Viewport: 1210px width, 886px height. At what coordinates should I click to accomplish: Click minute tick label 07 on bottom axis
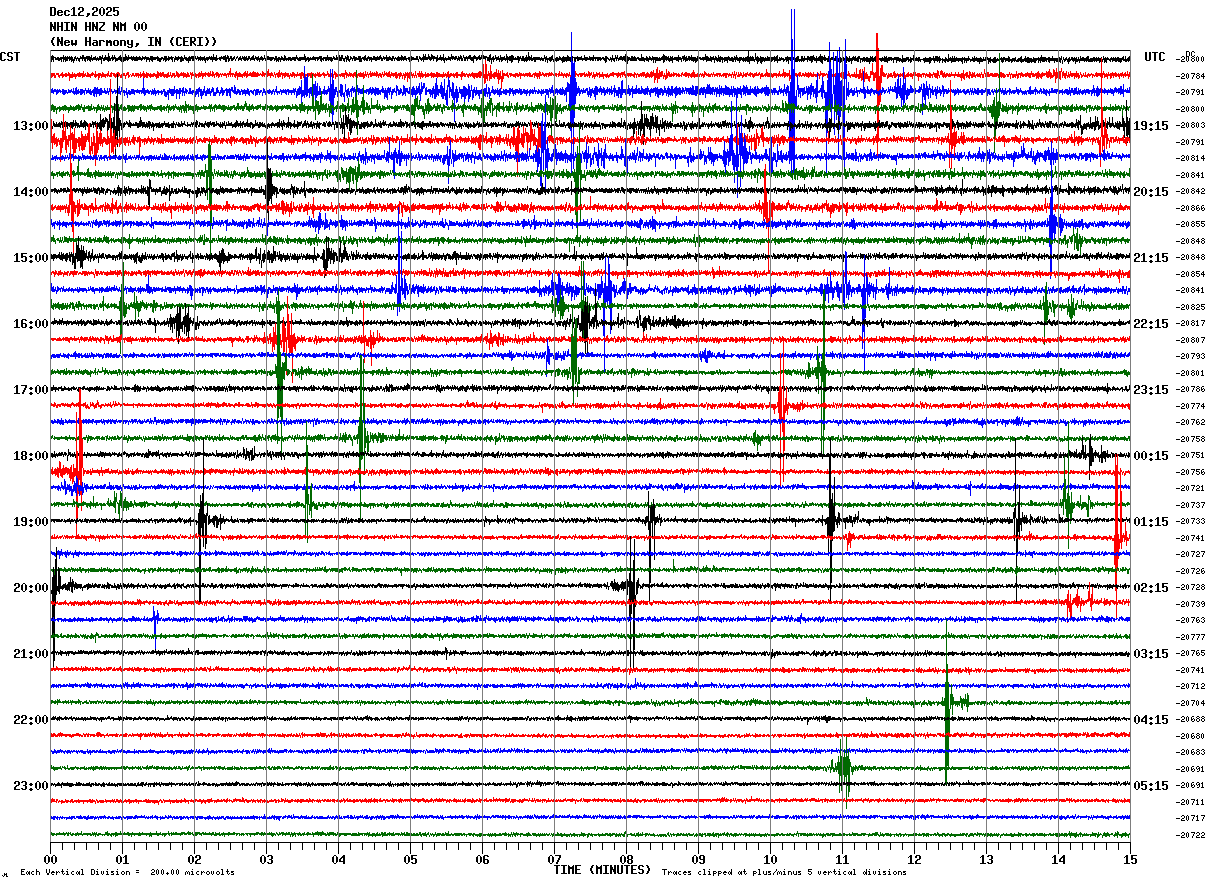[554, 859]
